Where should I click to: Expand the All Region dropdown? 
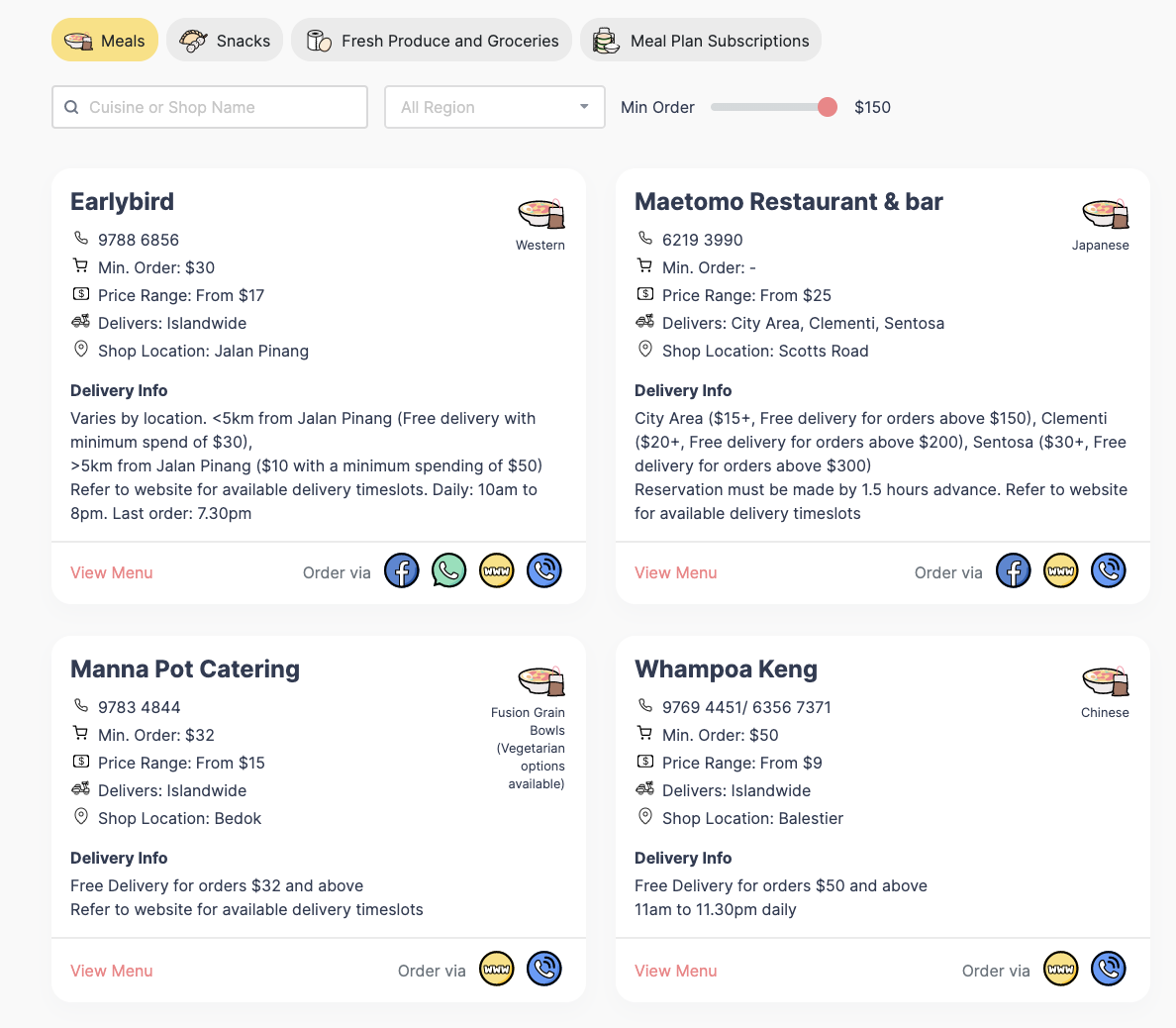[494, 107]
